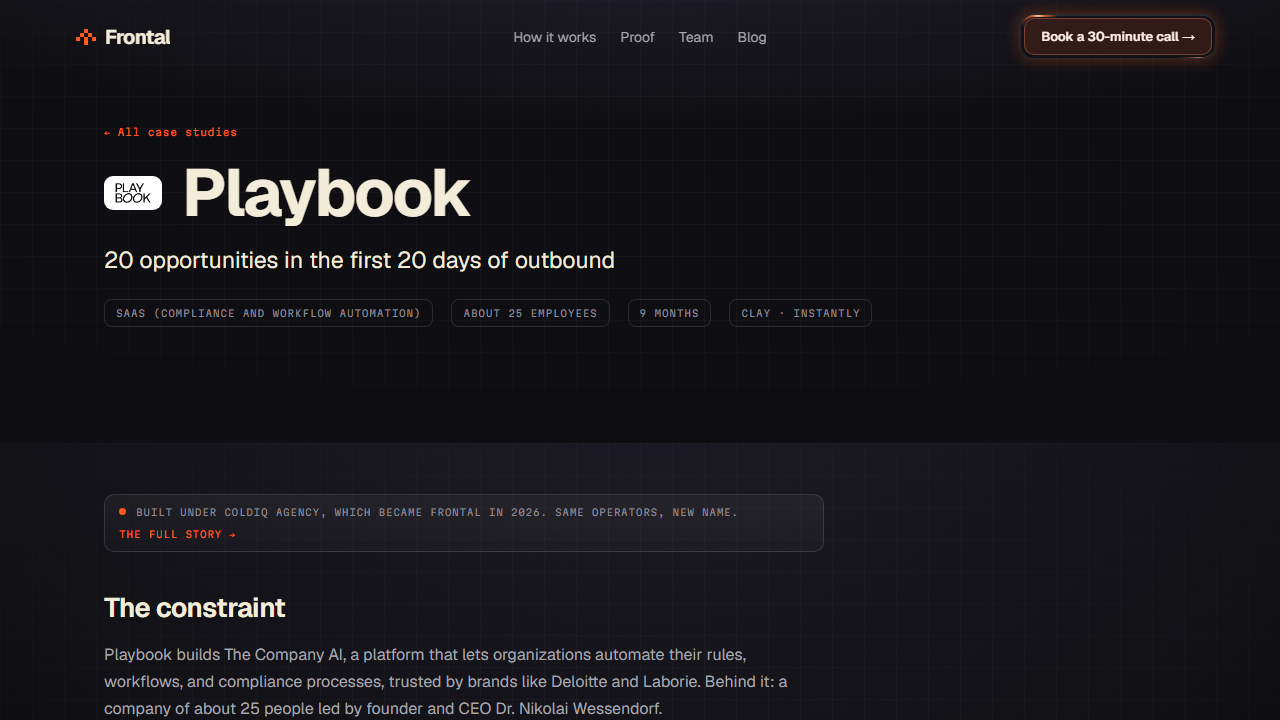The width and height of the screenshot is (1280, 720).
Task: Open The full story link
Action: coord(178,535)
